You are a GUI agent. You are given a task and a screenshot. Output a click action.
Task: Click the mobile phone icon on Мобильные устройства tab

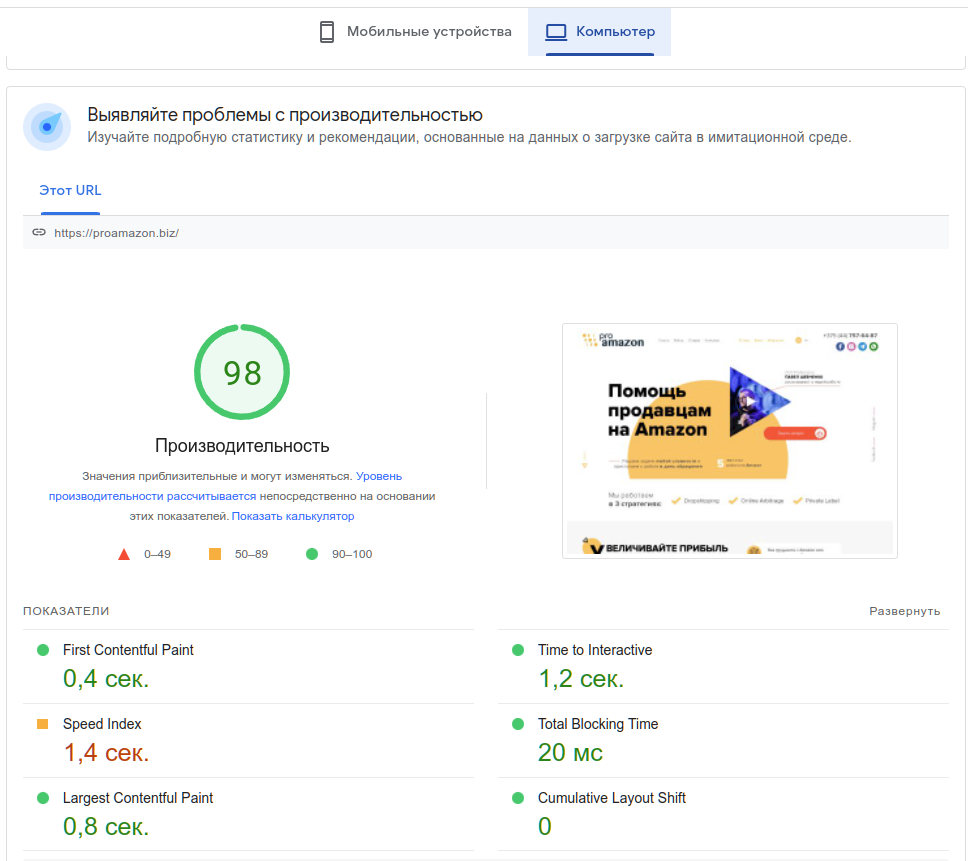click(x=326, y=31)
